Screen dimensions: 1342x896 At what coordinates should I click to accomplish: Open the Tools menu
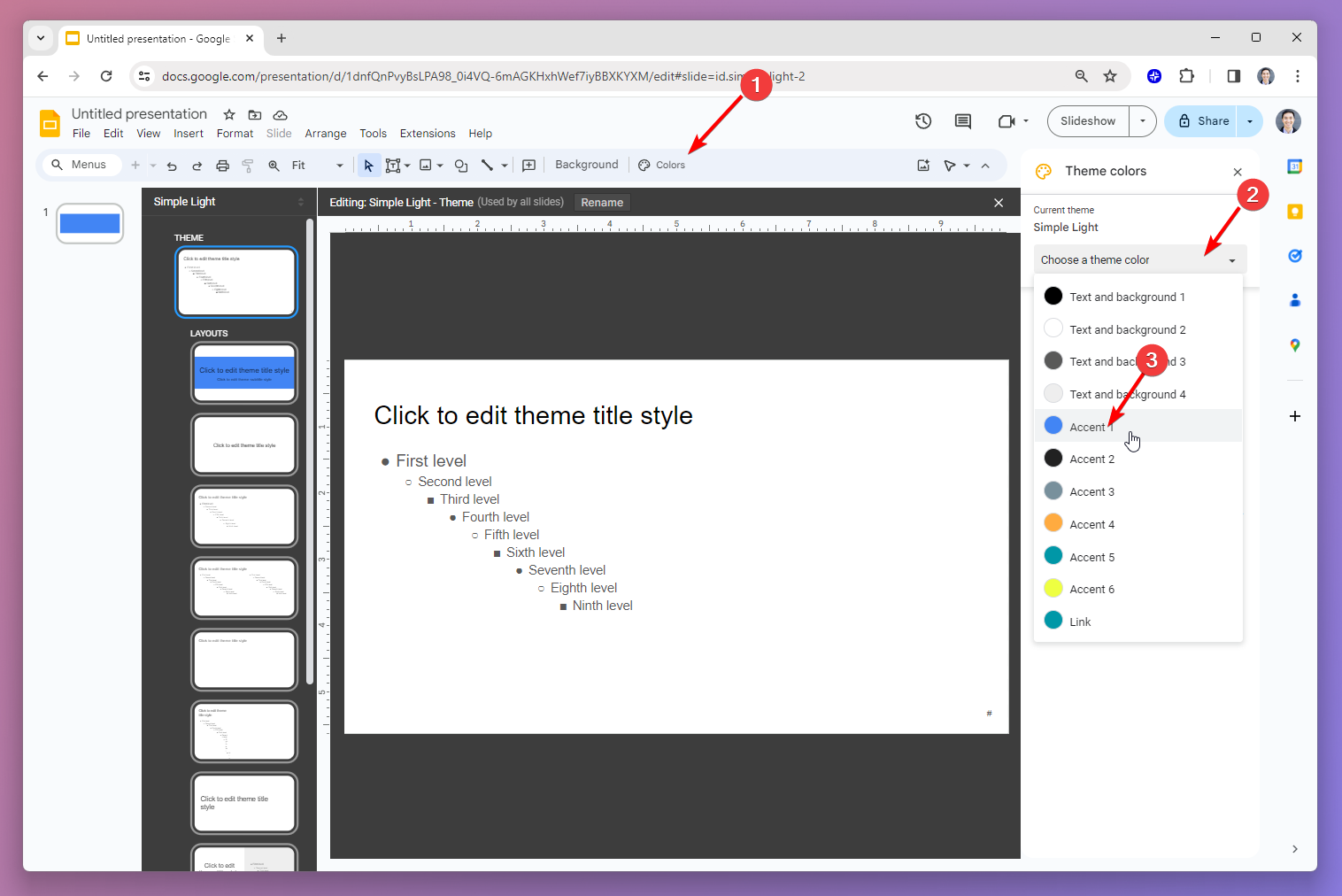coord(373,134)
